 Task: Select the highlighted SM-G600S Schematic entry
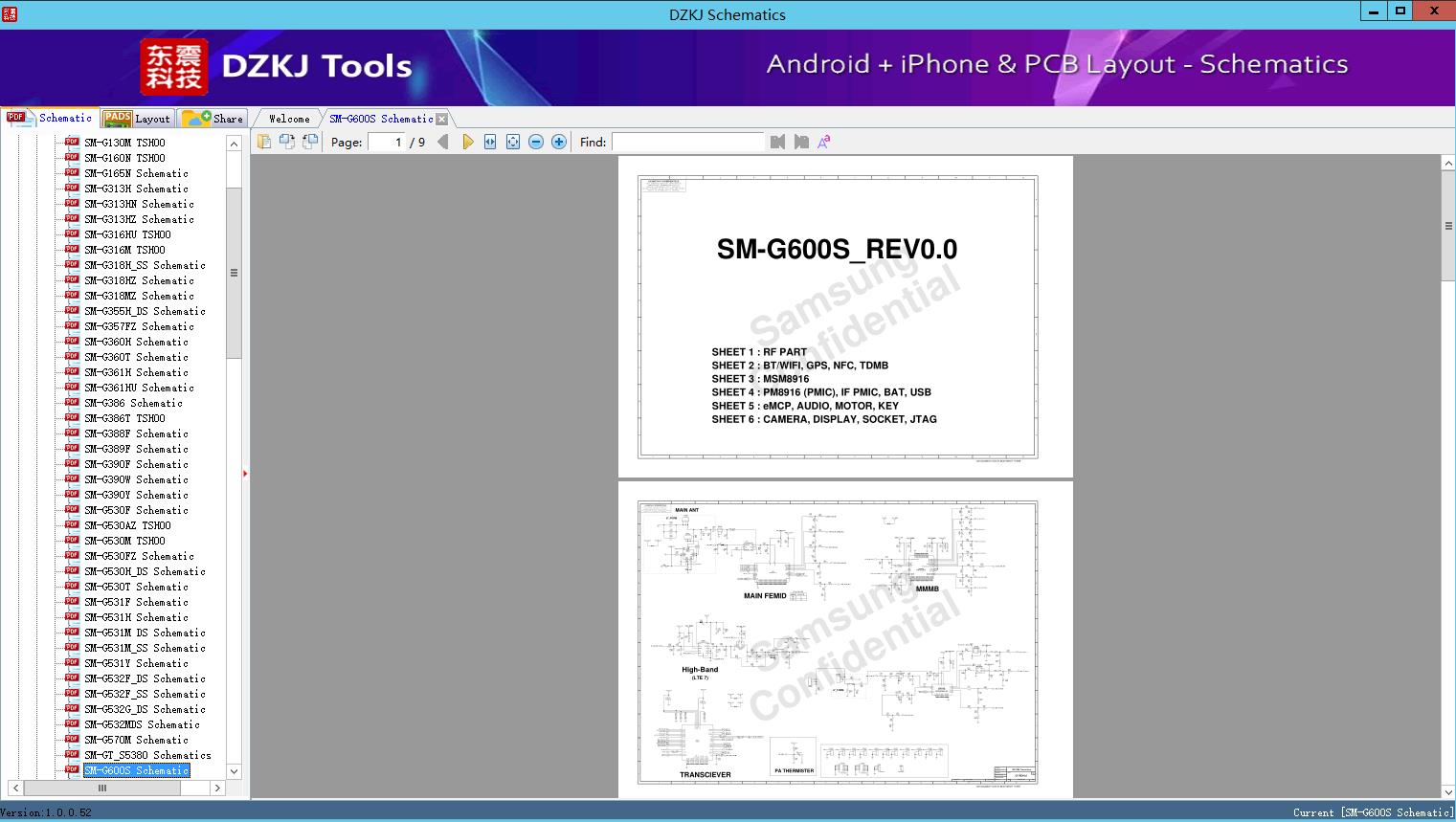pos(136,770)
